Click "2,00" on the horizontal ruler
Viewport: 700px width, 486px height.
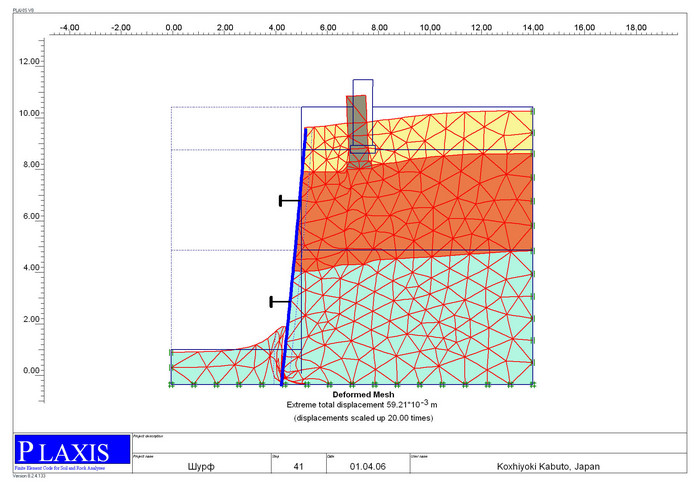click(225, 28)
